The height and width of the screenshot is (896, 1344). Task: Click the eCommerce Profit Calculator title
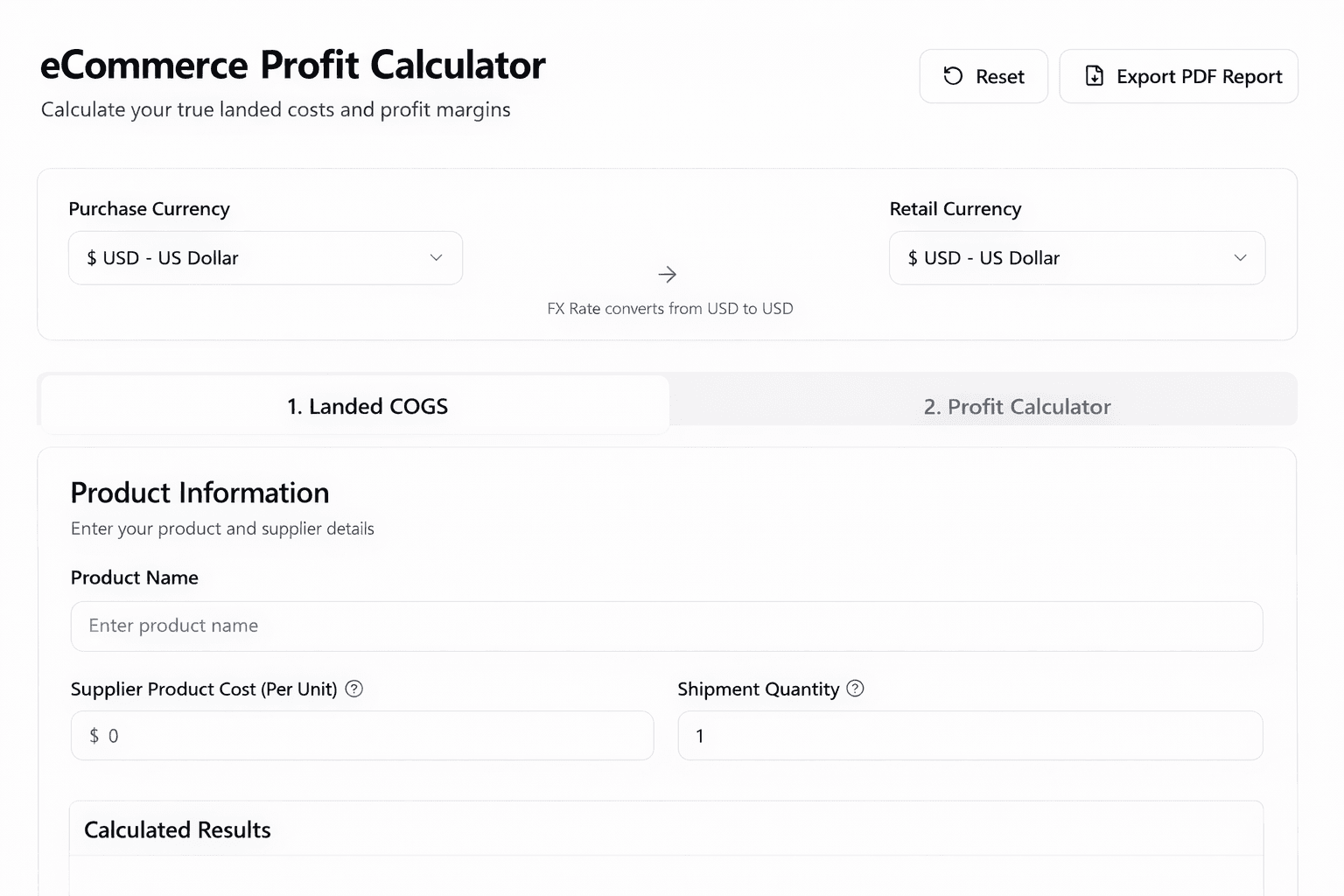(x=293, y=64)
